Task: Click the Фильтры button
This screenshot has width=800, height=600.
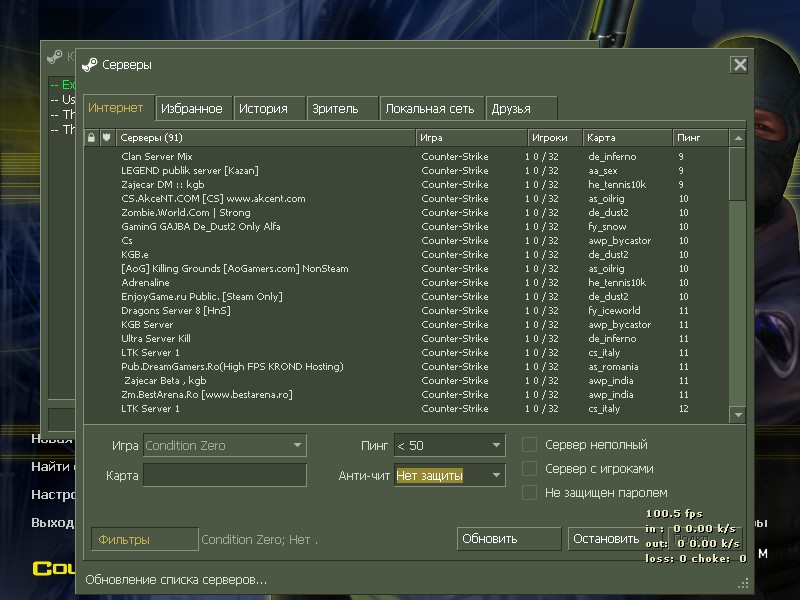Action: point(144,539)
